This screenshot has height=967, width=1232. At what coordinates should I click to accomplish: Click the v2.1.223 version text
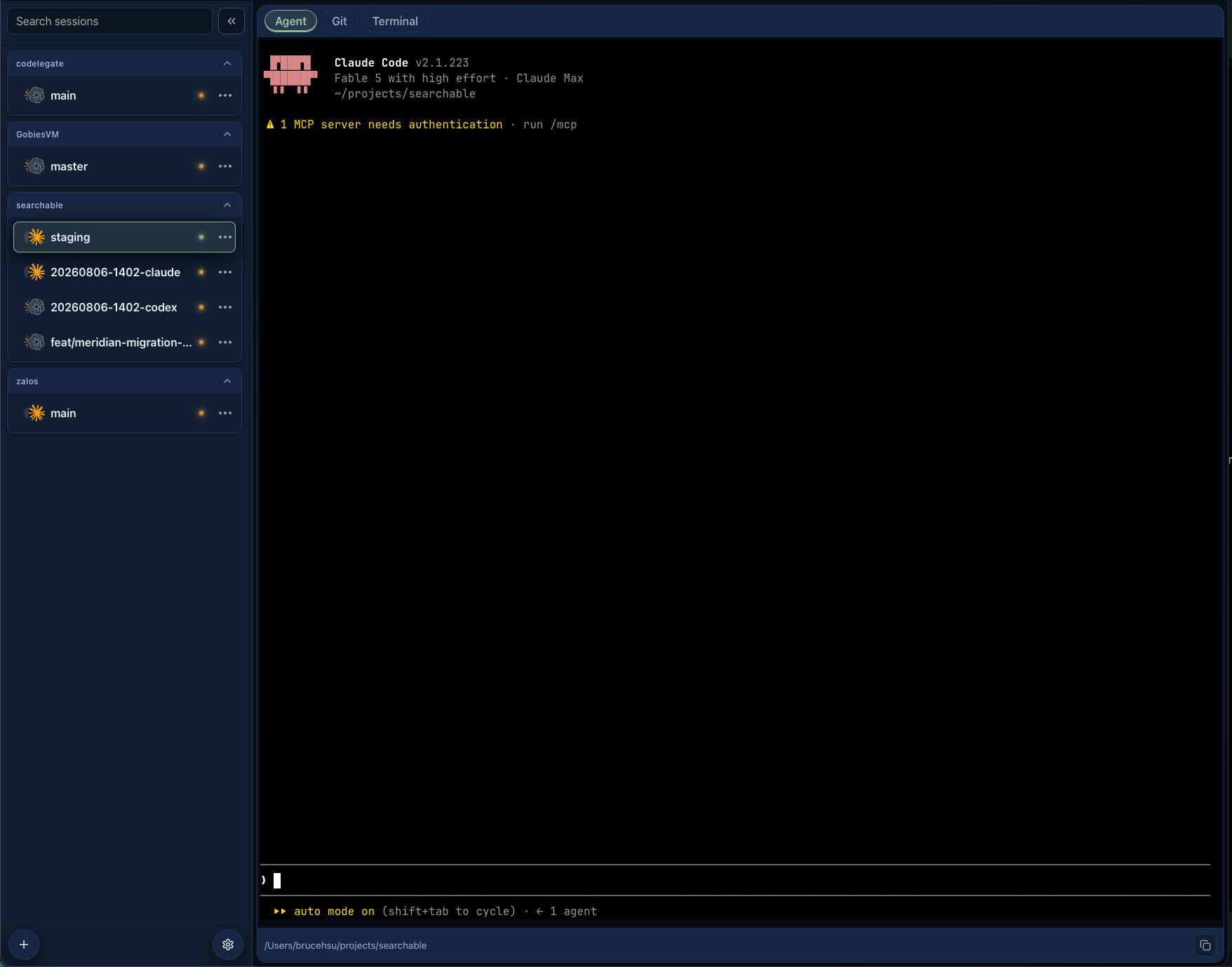442,62
